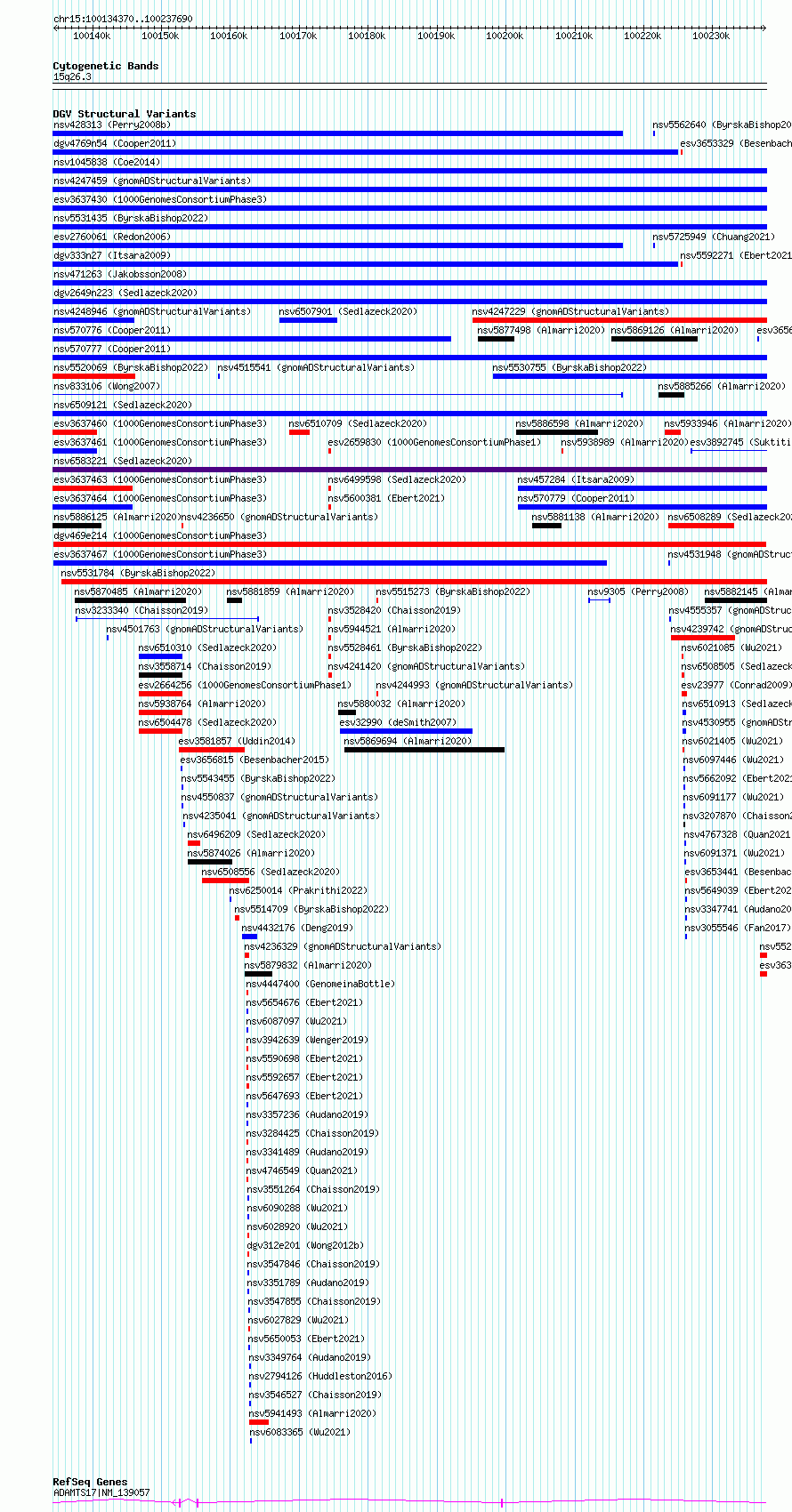Click nsv471263 (Jakobsson2008) label

[x=120, y=275]
